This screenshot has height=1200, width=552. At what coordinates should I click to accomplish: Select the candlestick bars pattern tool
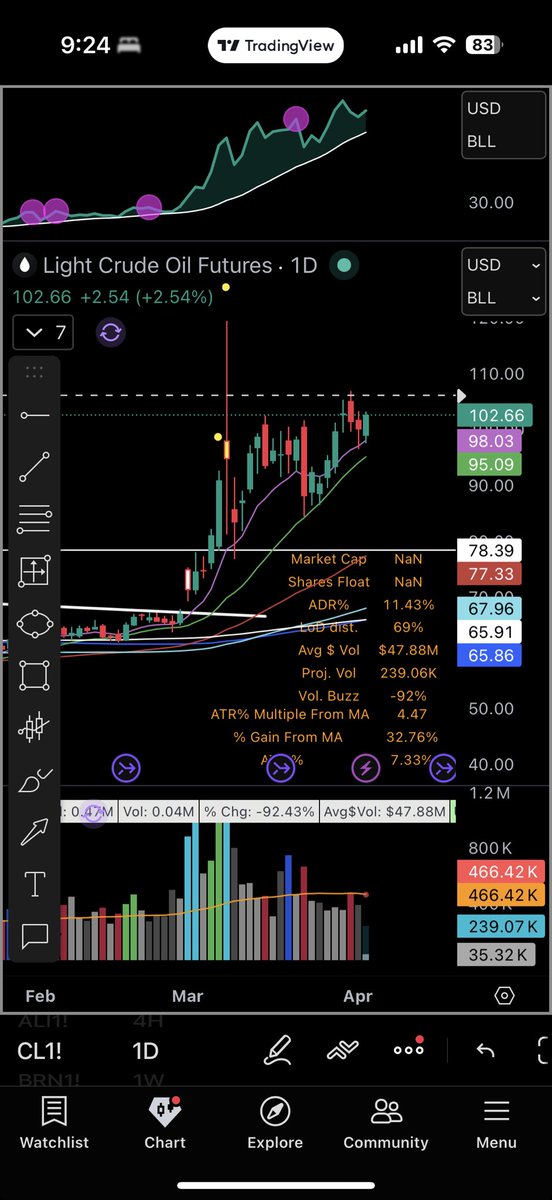[x=35, y=727]
